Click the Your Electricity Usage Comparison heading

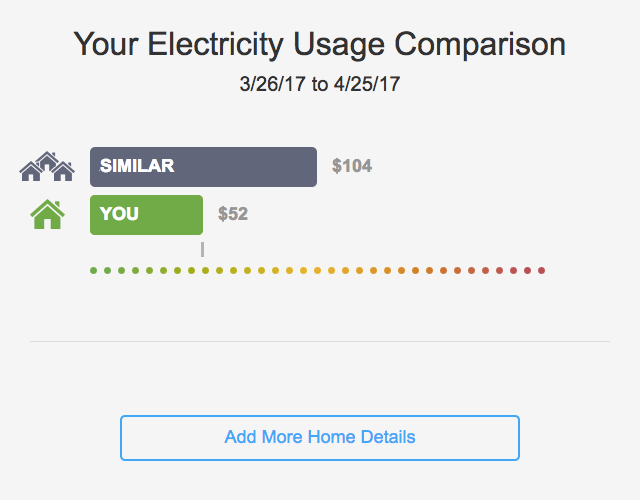click(320, 44)
